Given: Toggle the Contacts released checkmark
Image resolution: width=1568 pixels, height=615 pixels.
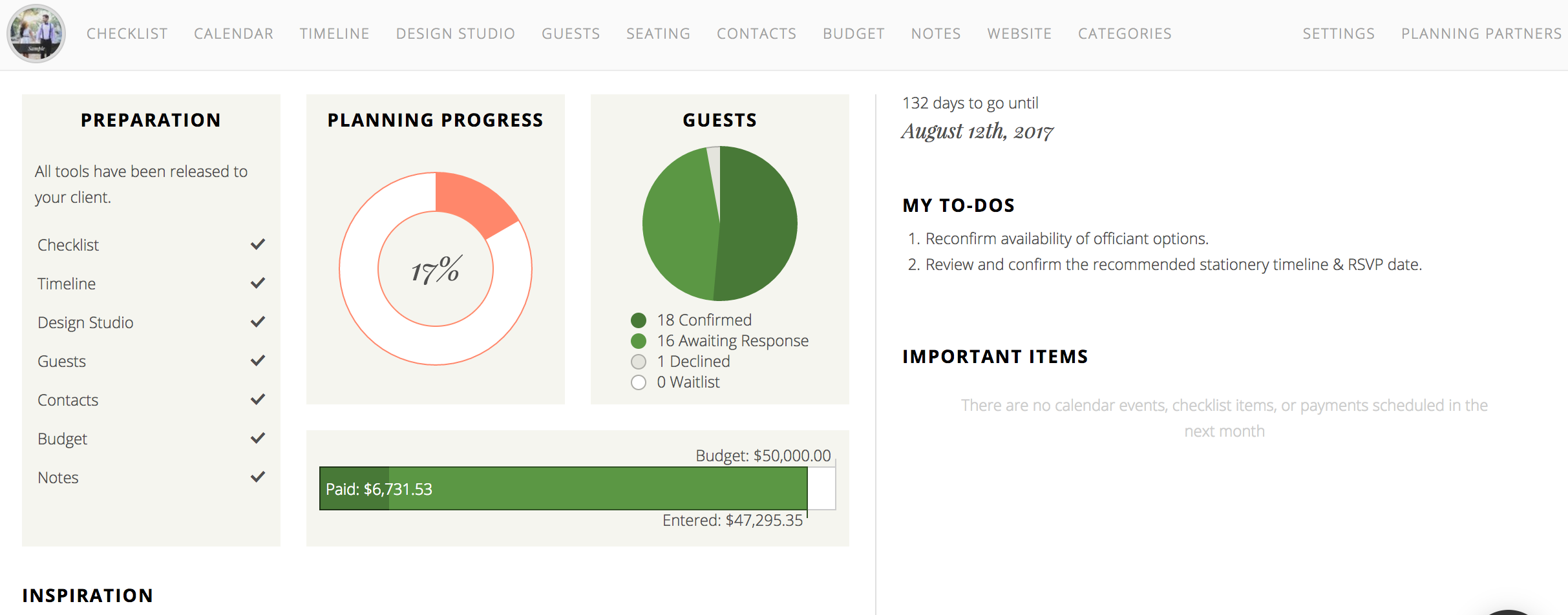Looking at the screenshot, I should click(258, 399).
